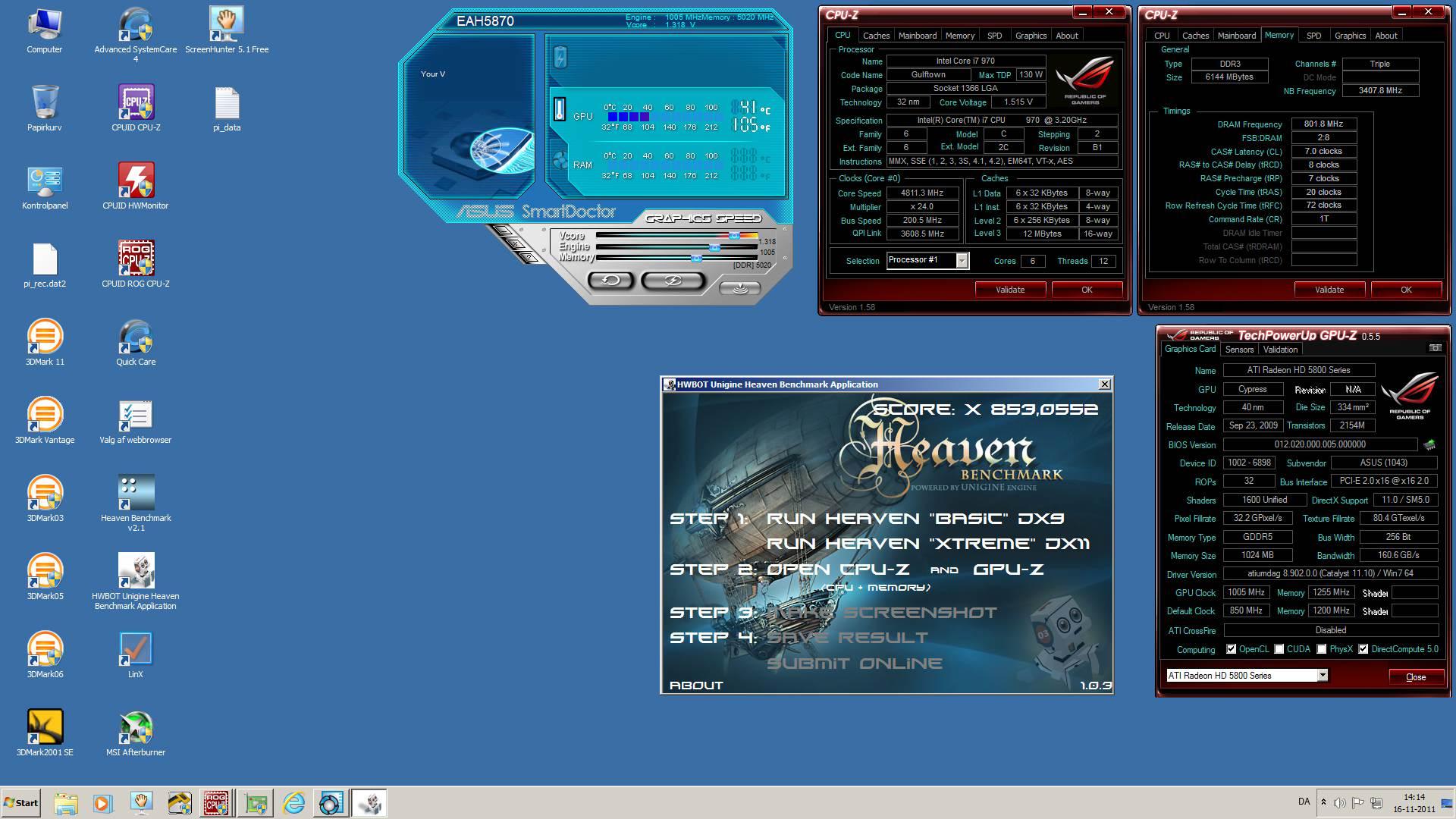Image resolution: width=1456 pixels, height=819 pixels.
Task: Click Run Heaven "Basic" DX9 step
Action: pos(915,519)
